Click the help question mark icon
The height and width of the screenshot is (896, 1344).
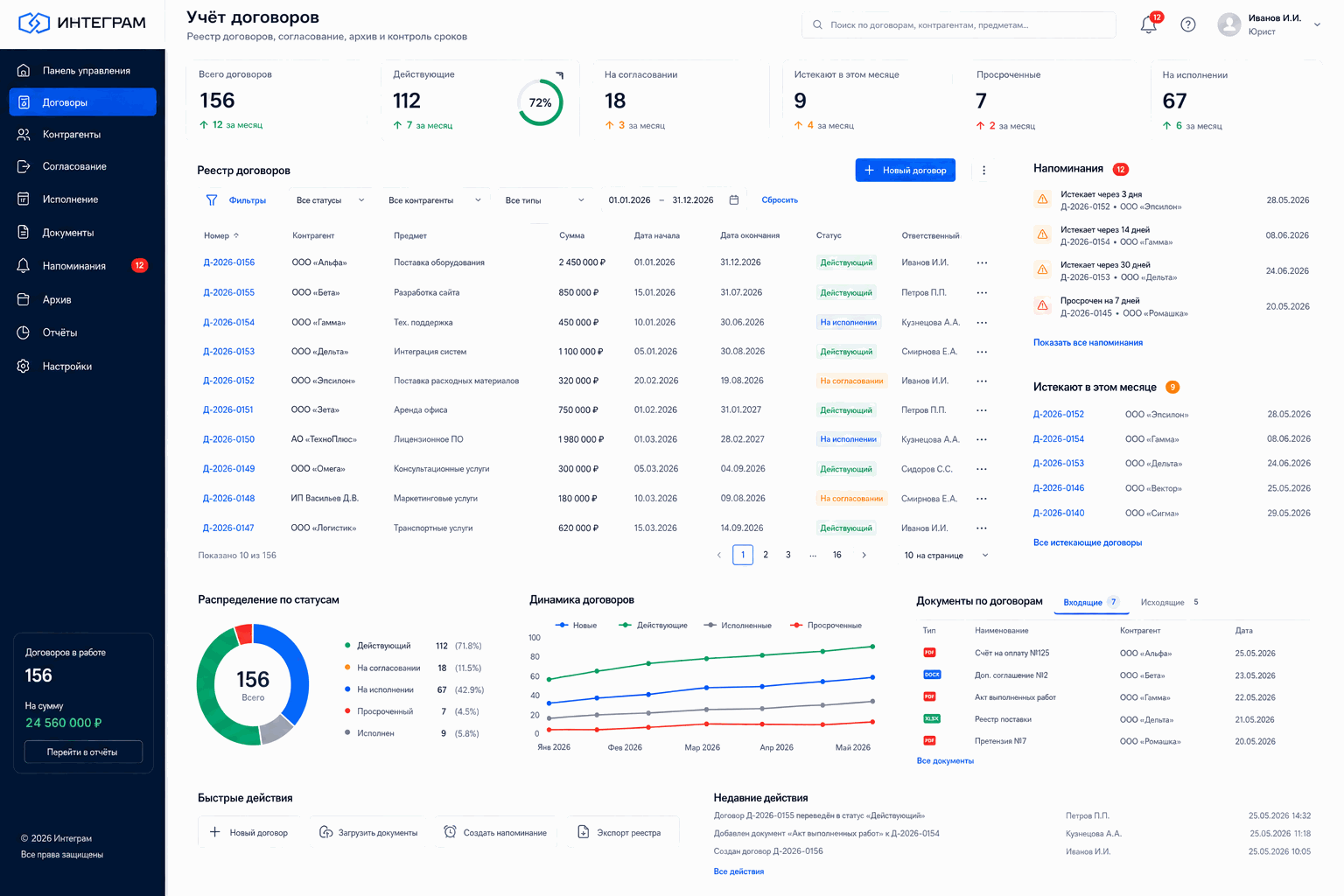pos(1187,24)
